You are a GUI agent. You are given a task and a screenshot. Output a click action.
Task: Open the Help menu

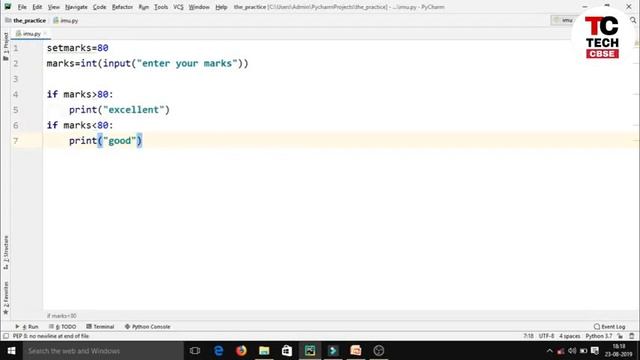pyautogui.click(x=221, y=7)
